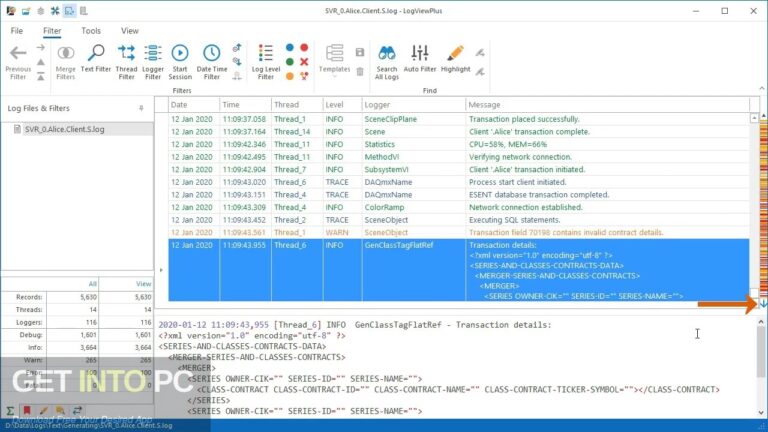Select the Filter ribbon tab
This screenshot has height=432, width=768.
[x=52, y=31]
